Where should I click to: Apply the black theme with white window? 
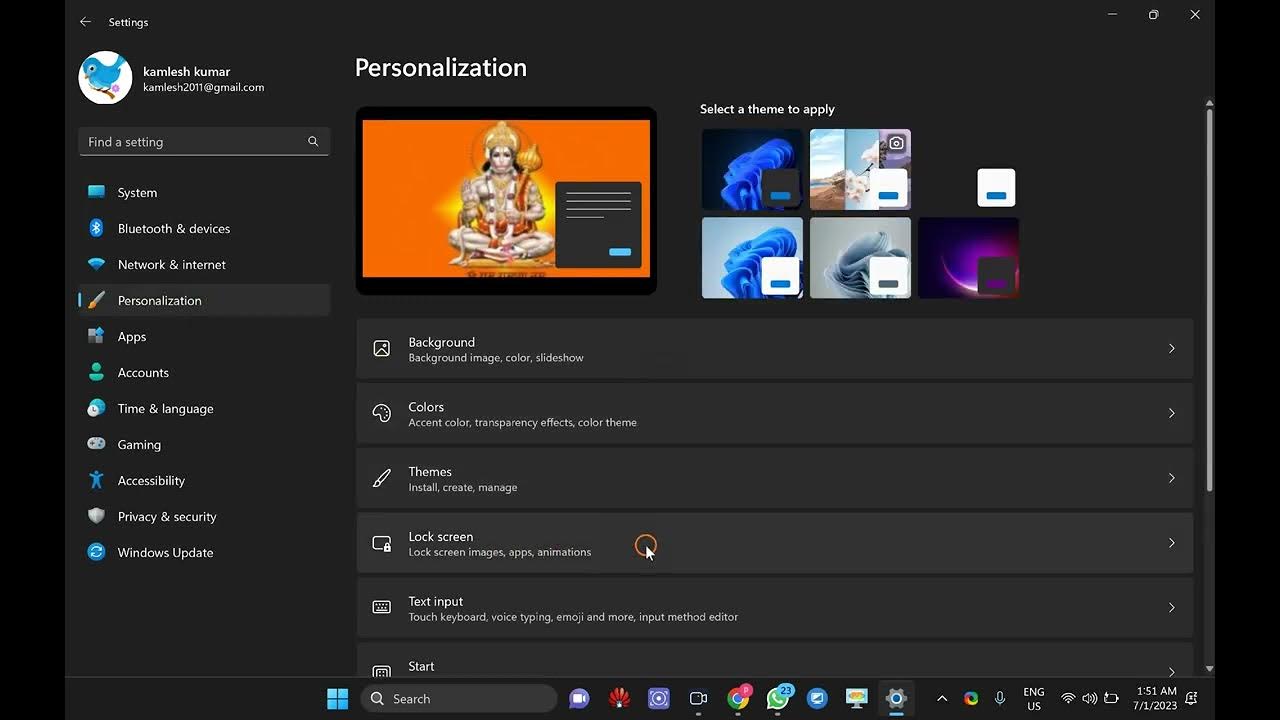(968, 169)
